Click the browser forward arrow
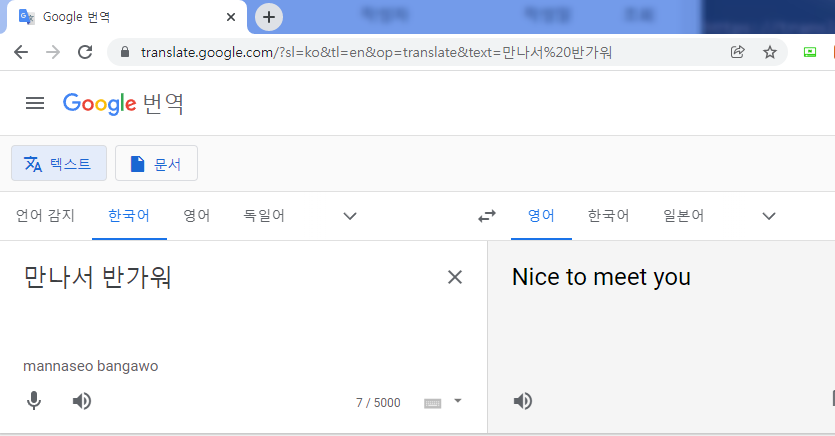This screenshot has width=835, height=436. pos(53,52)
